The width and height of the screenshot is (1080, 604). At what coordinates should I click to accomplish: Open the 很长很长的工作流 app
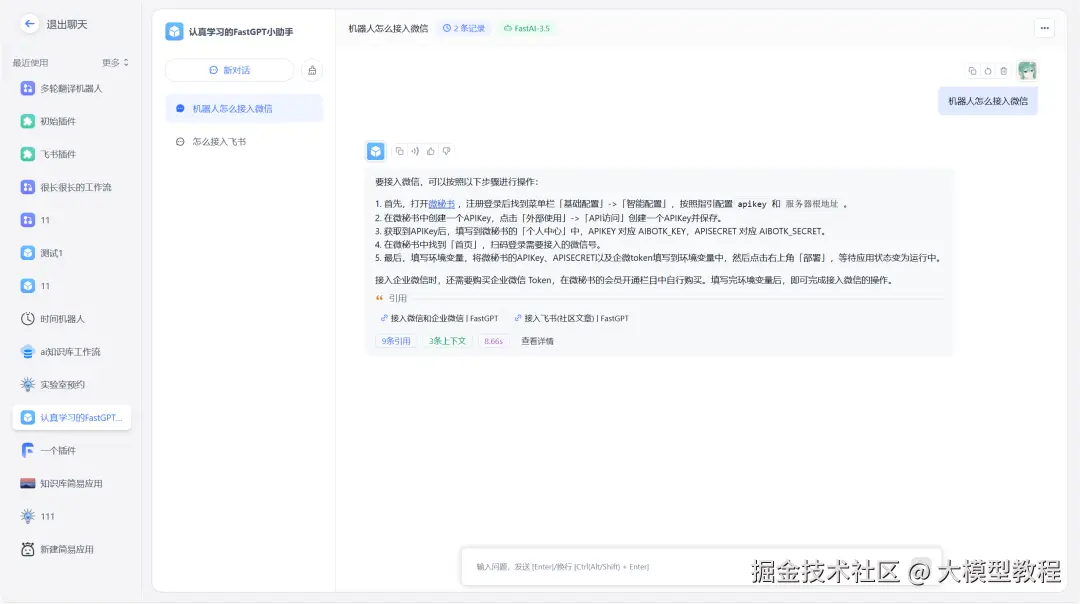(72, 187)
